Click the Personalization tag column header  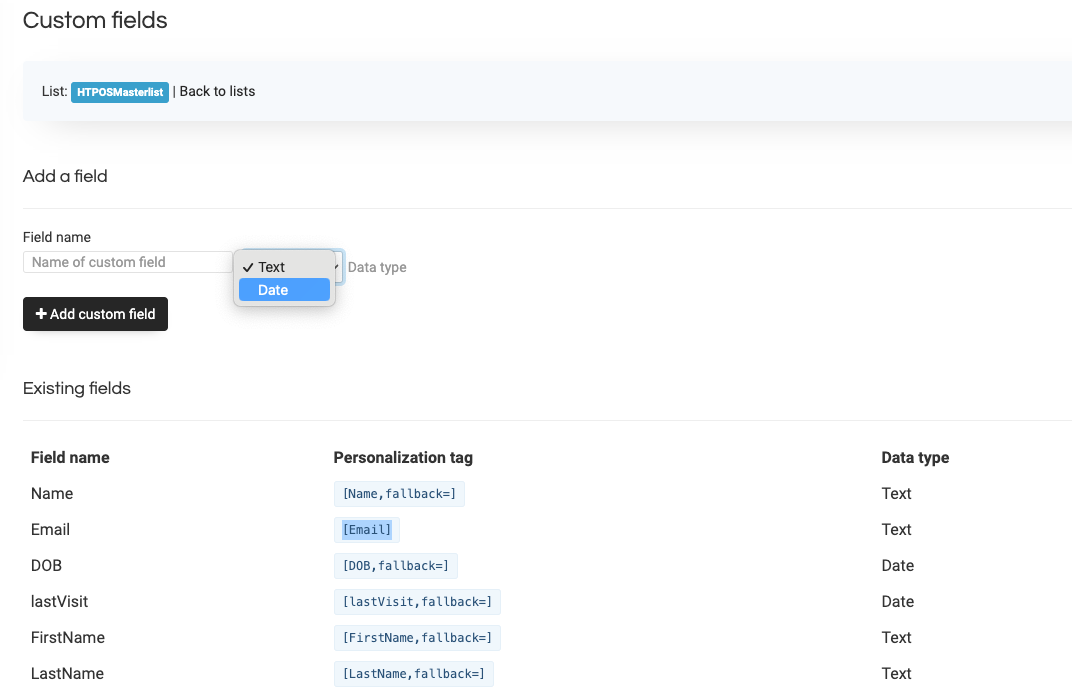[x=403, y=457]
